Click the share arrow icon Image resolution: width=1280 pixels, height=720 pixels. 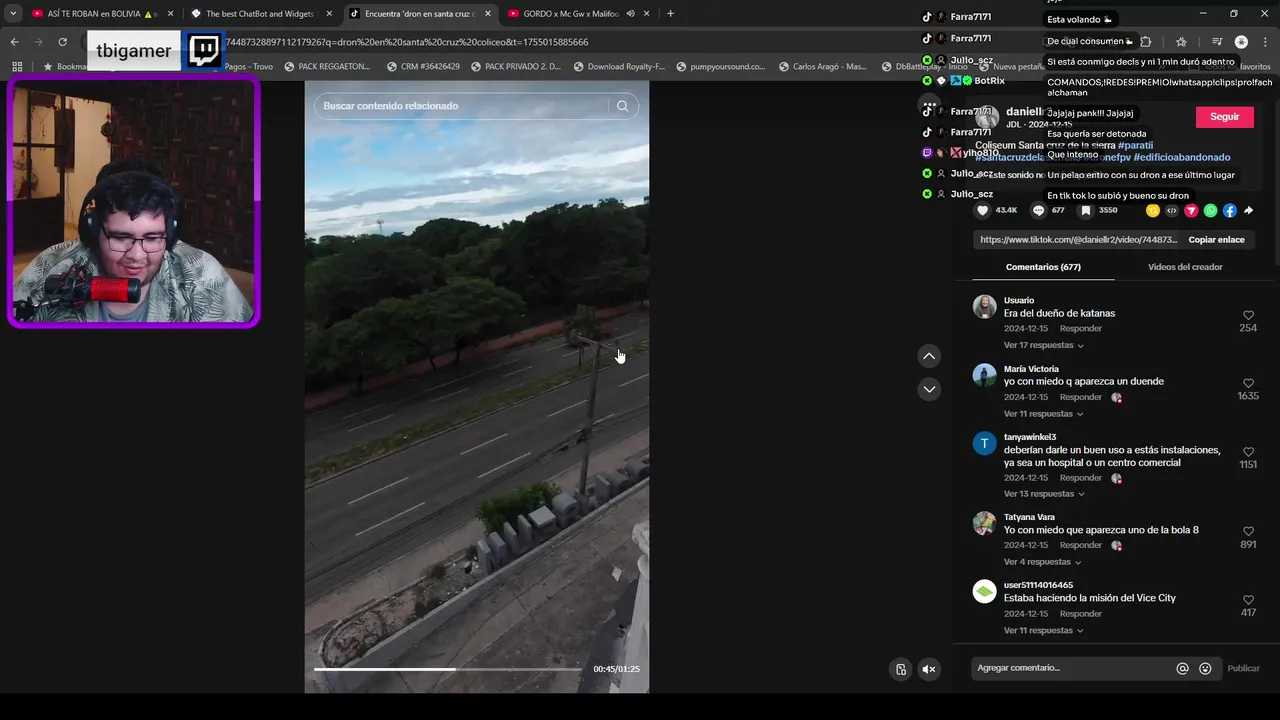(1249, 211)
